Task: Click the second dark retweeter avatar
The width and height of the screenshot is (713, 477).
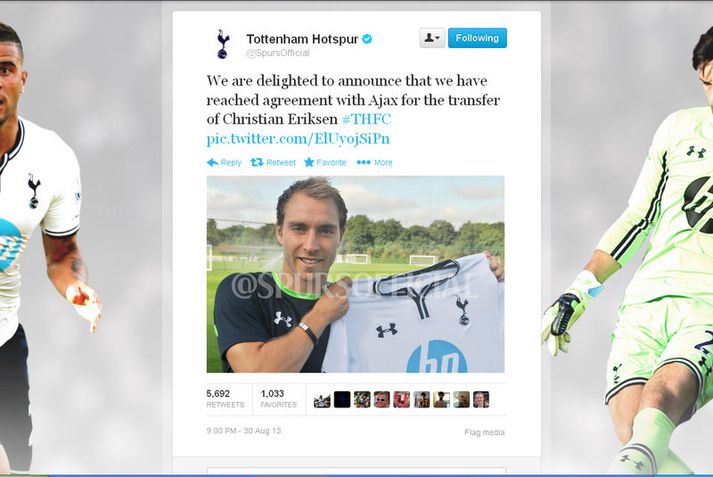Action: click(x=342, y=400)
